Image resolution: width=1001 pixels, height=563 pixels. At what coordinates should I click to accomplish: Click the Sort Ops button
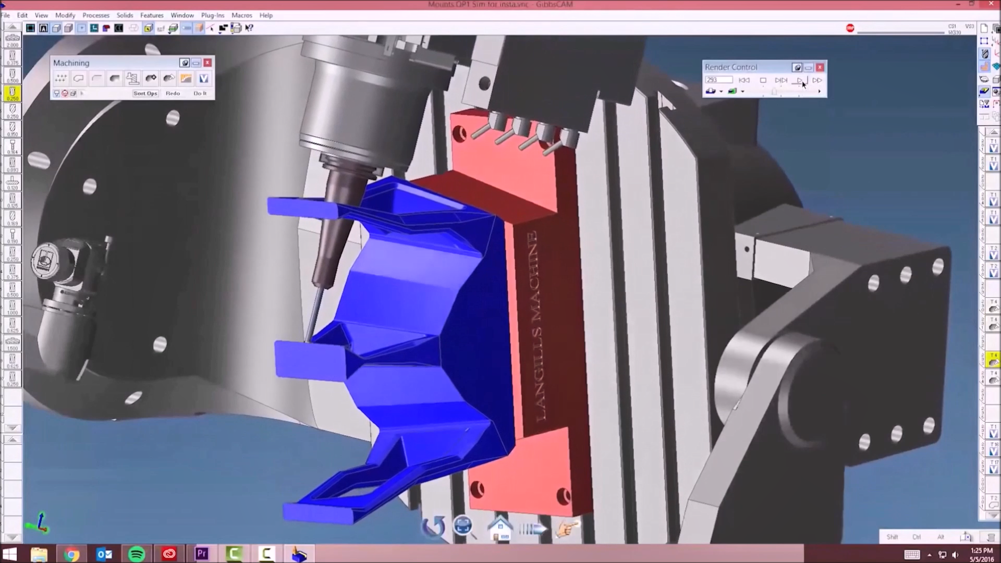[x=145, y=93]
